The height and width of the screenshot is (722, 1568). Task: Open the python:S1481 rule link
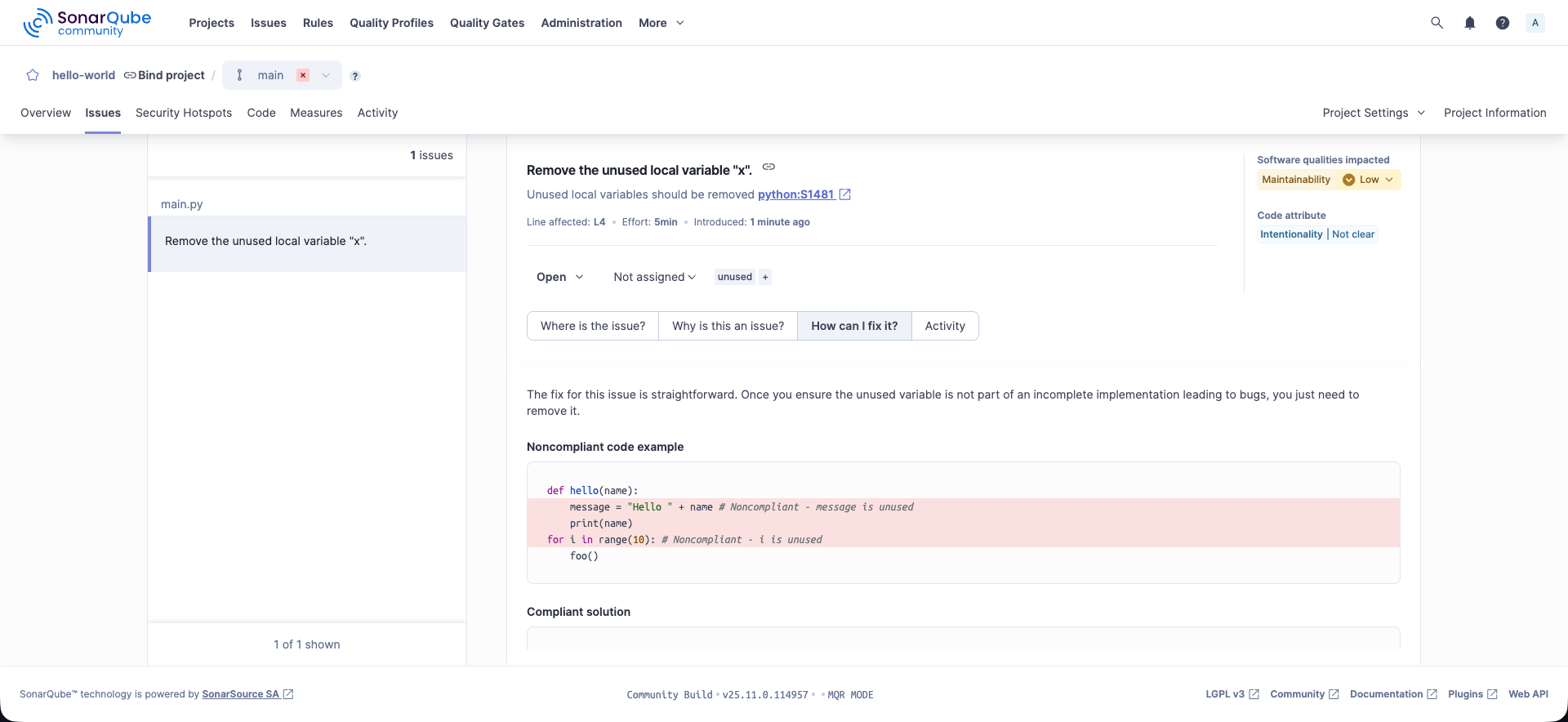796,194
